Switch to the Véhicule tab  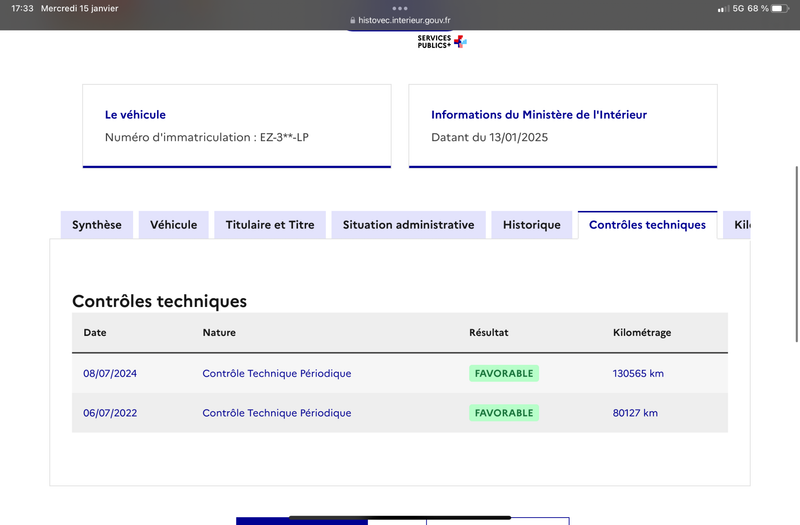tap(173, 225)
